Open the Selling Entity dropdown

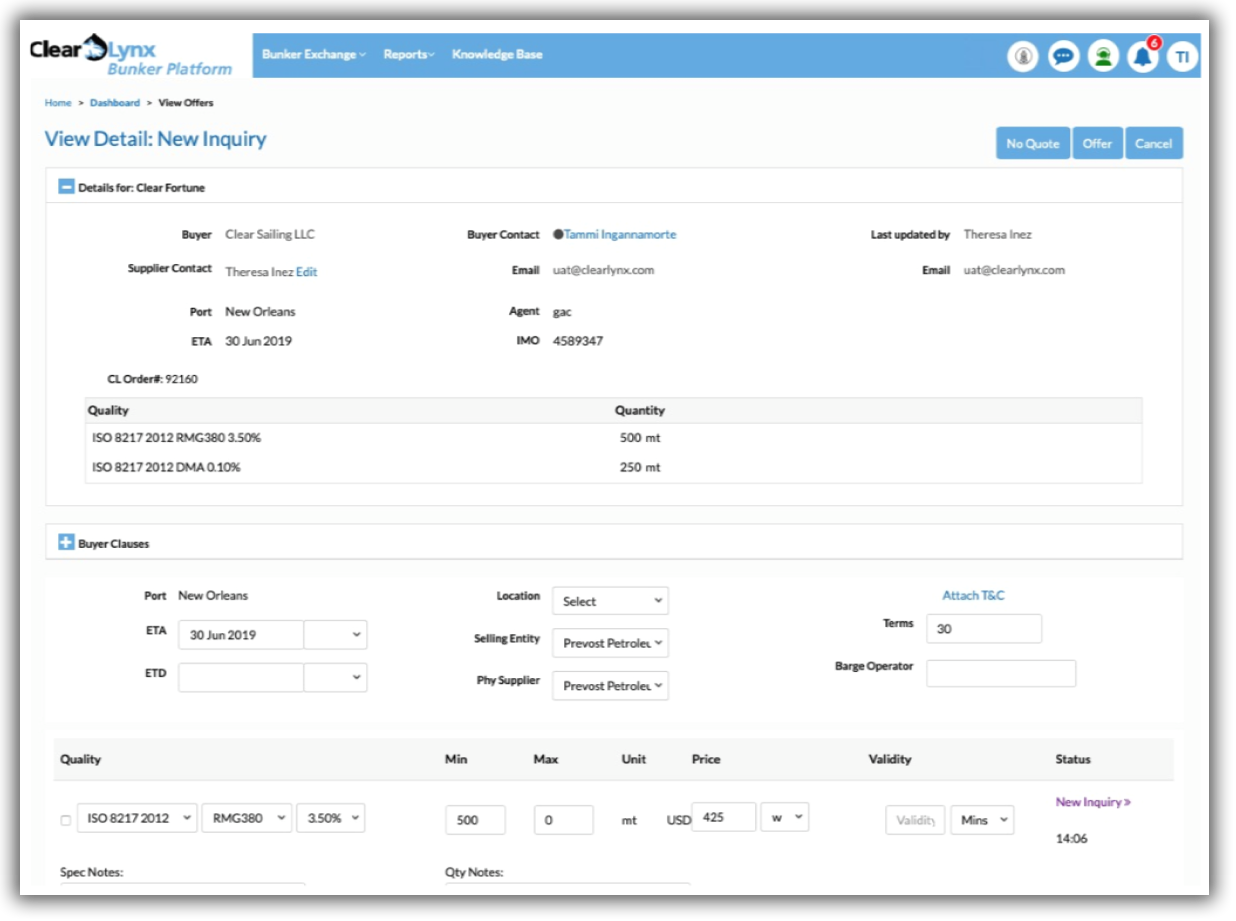[610, 643]
